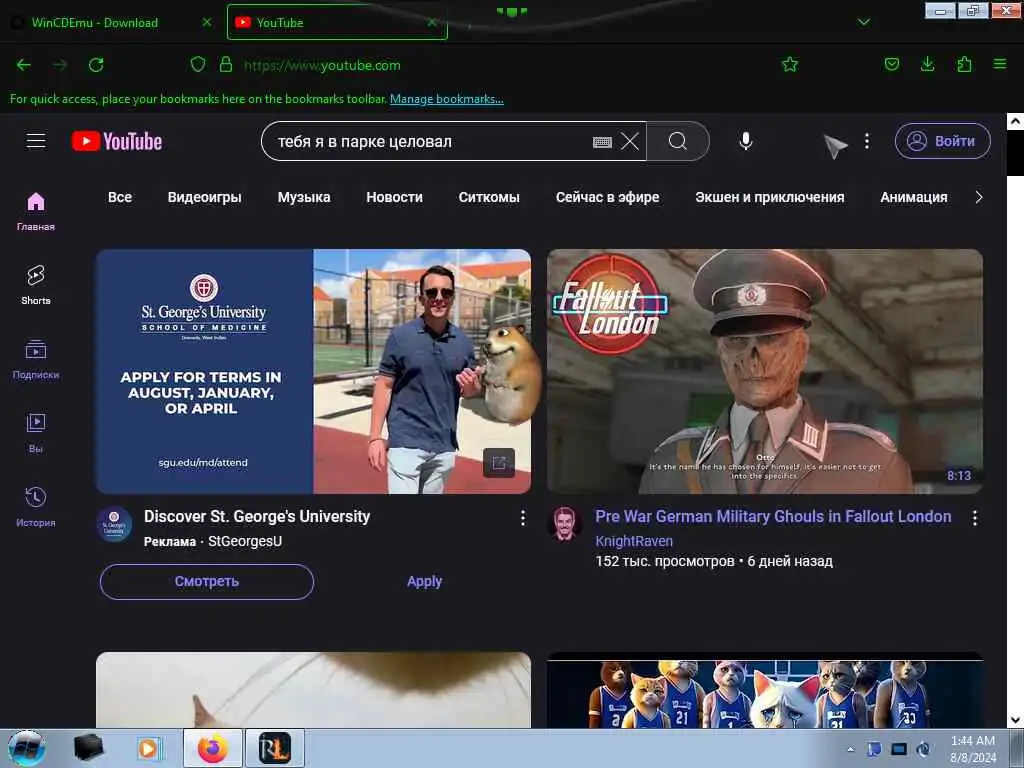Screen dimensions: 1024x768
Task: Open the Manage bookmarks link
Action: tap(447, 99)
